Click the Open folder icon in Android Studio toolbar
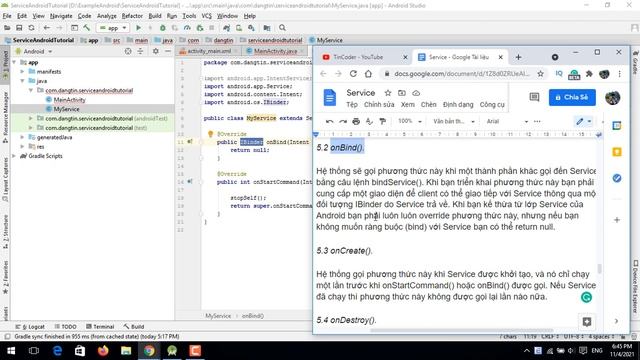 click(x=7, y=28)
